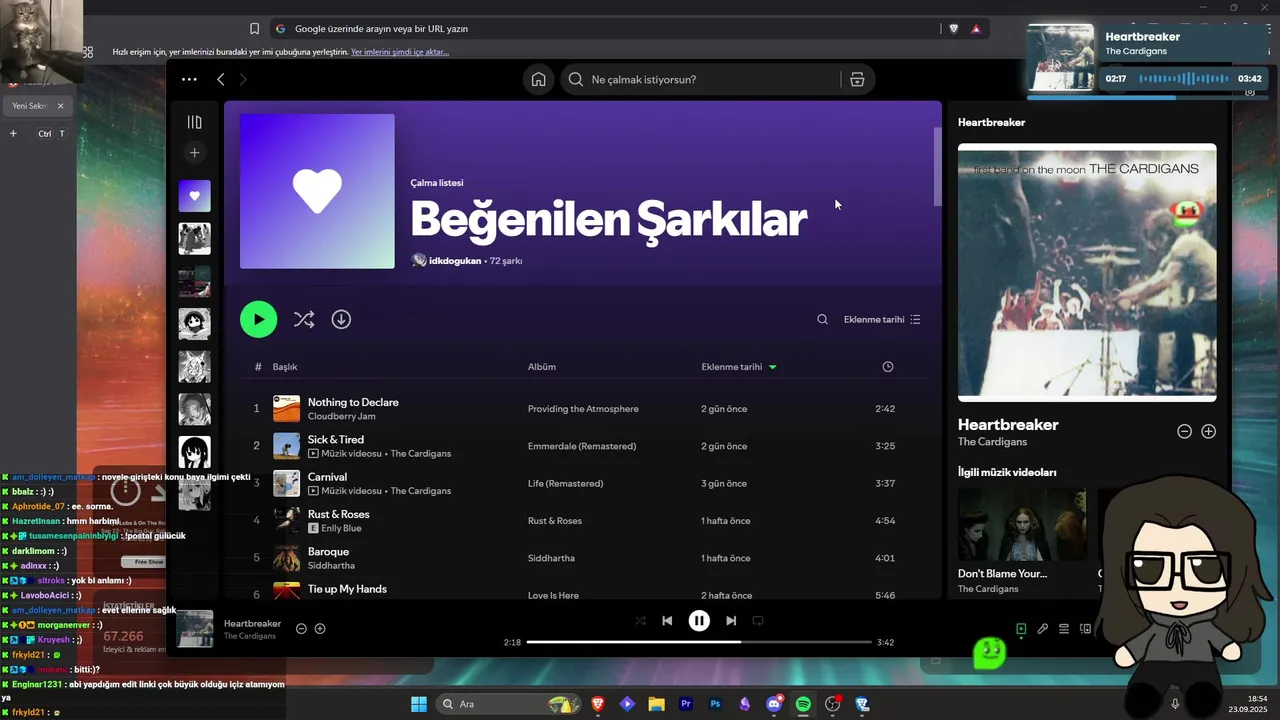Select the song Carnival
Image resolution: width=1280 pixels, height=720 pixels.
(327, 477)
